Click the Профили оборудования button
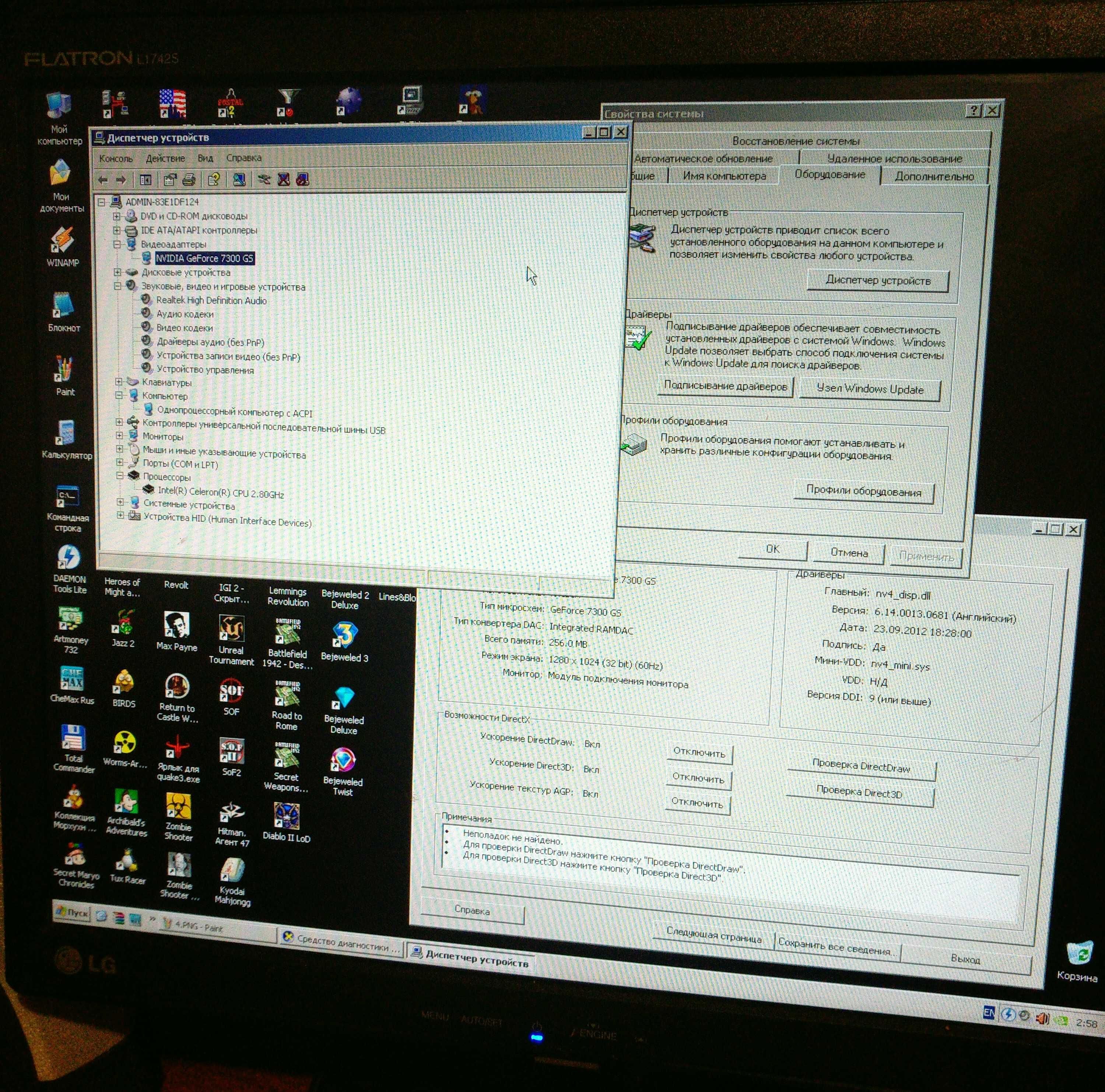The image size is (1105, 1092). click(x=864, y=491)
